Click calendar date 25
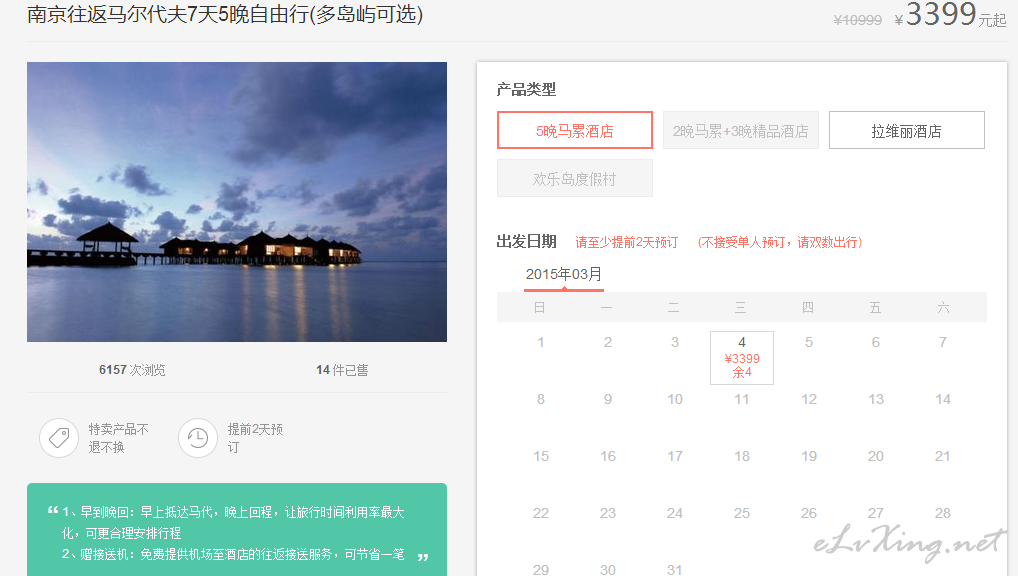 [741, 514]
